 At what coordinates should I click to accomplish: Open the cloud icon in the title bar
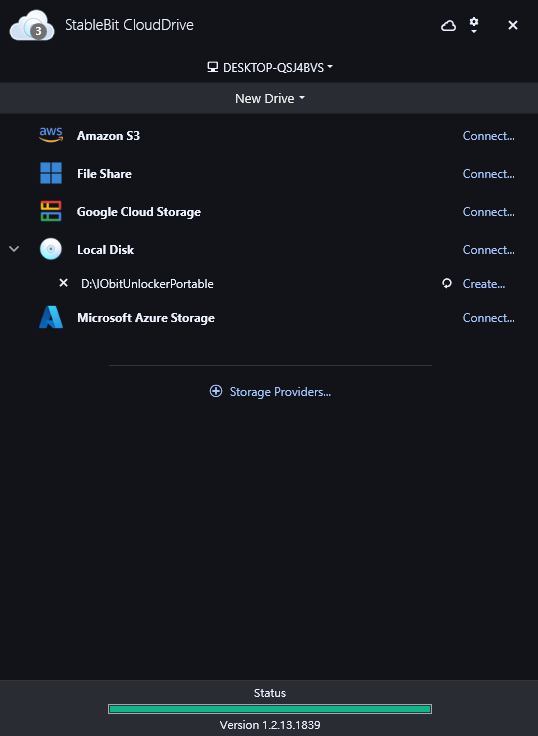[448, 25]
